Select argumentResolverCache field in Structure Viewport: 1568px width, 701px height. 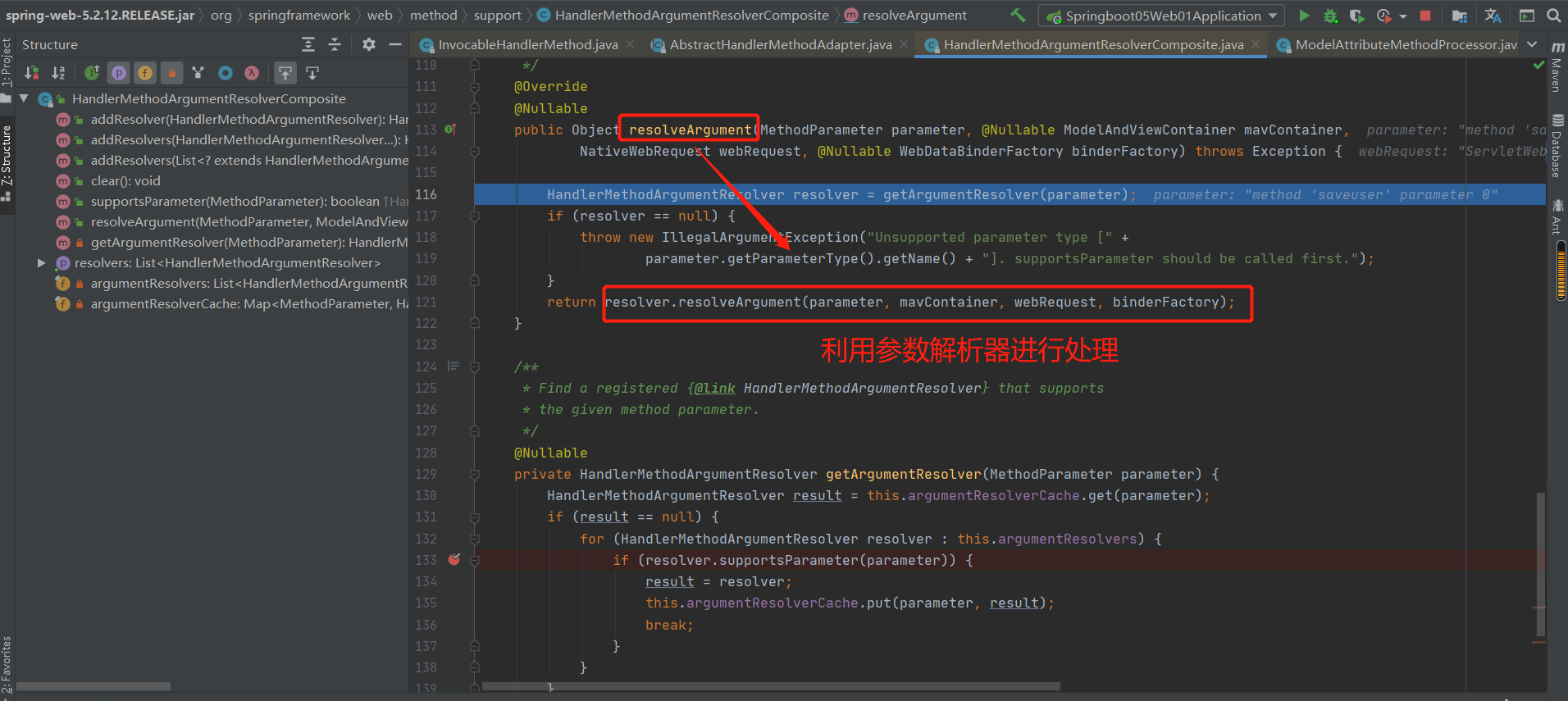248,304
